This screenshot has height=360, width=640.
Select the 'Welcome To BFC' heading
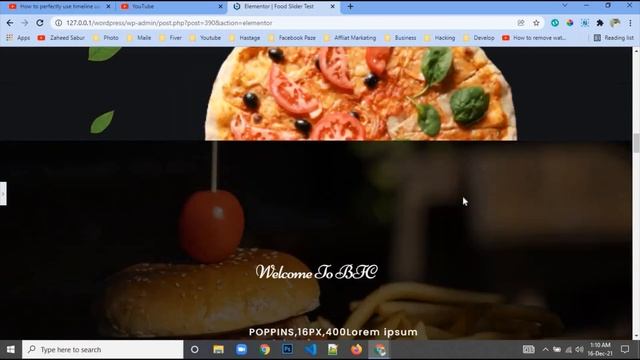[x=316, y=272]
